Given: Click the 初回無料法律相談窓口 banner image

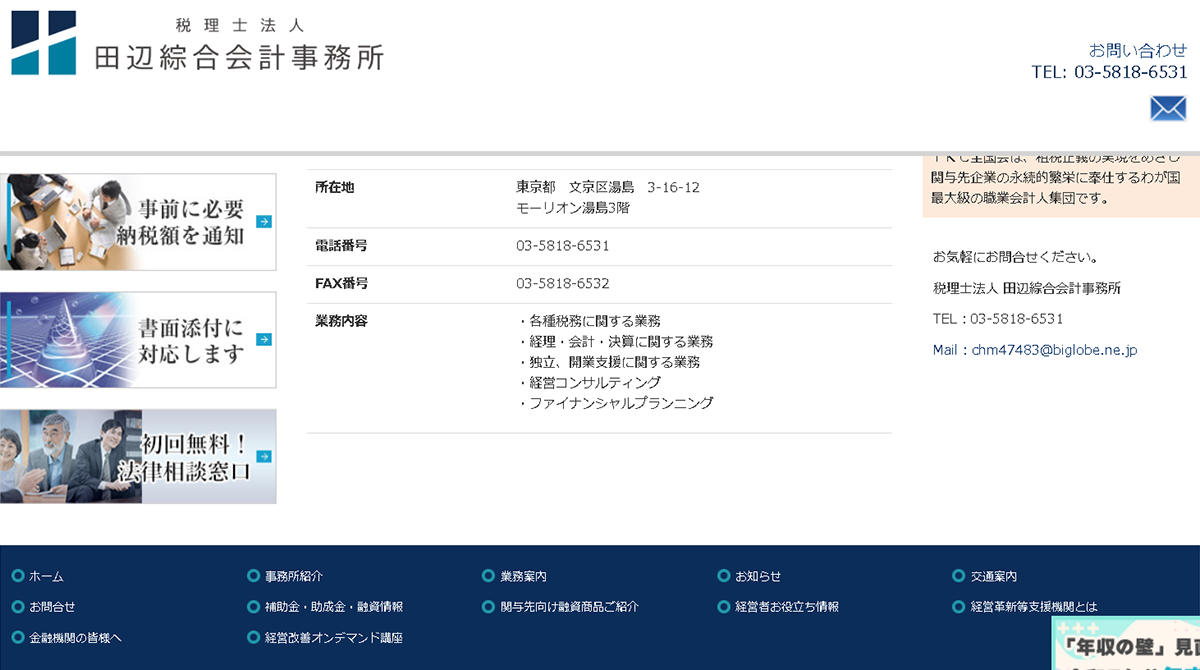Looking at the screenshot, I should (140, 456).
